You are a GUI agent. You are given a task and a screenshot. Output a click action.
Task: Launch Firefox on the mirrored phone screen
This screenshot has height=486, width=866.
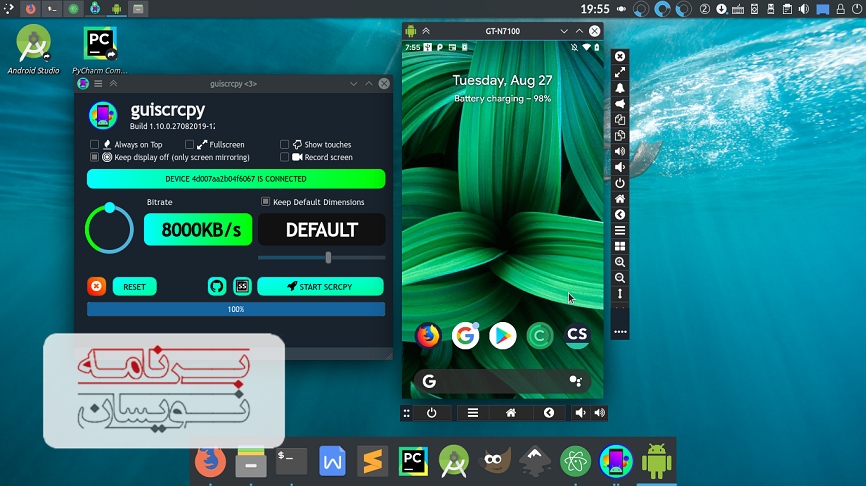point(428,335)
